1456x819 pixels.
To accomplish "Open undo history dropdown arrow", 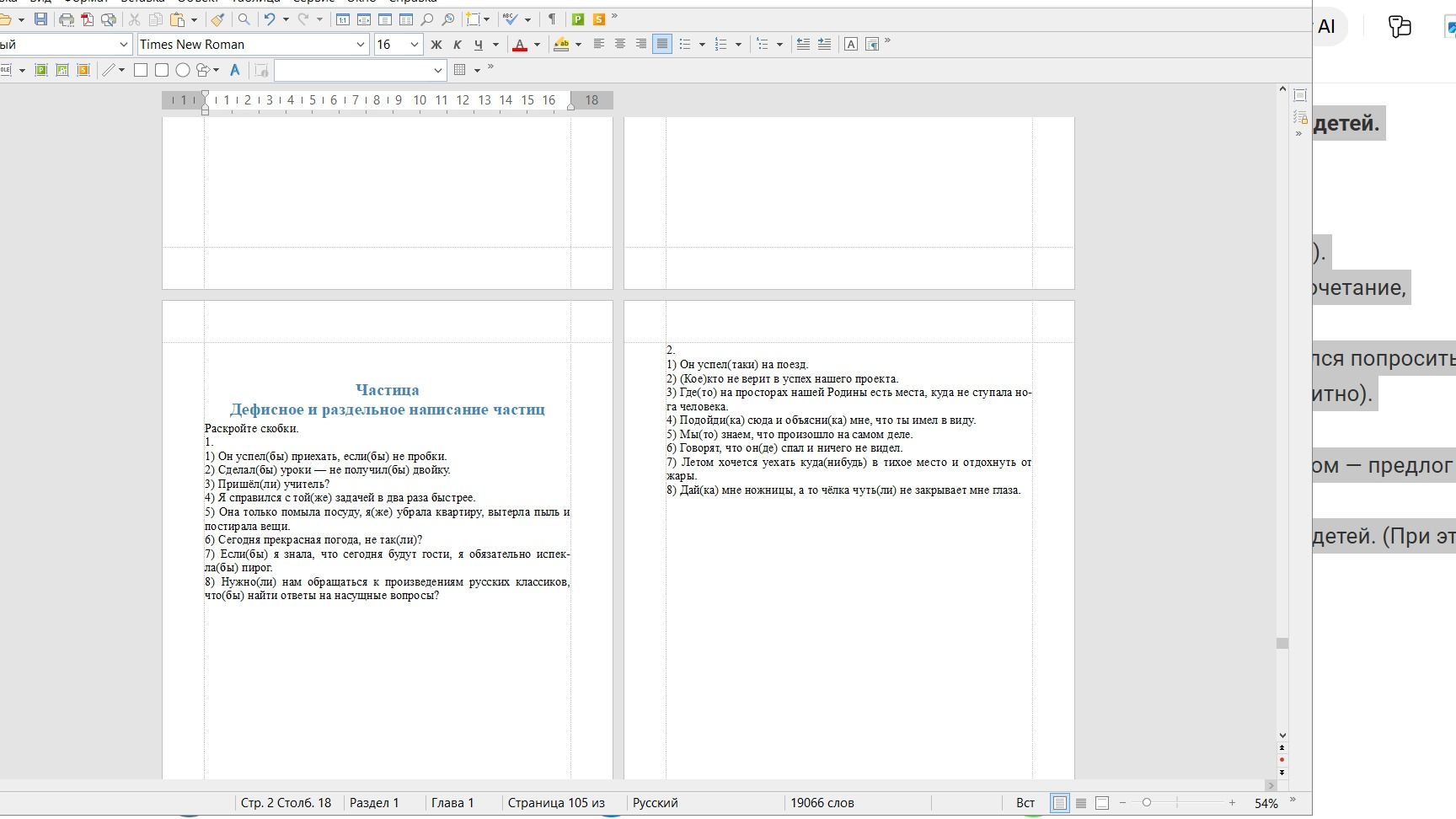I will 286,19.
